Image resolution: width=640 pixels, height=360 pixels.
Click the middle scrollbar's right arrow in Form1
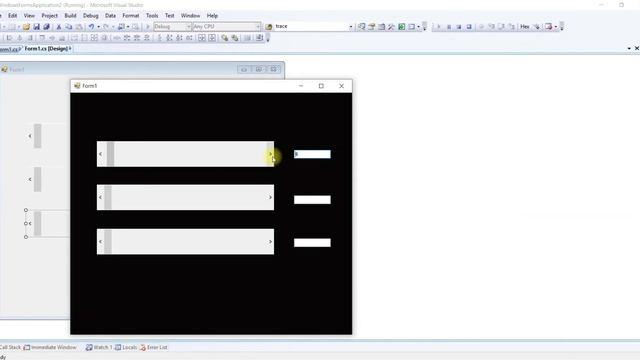point(270,198)
